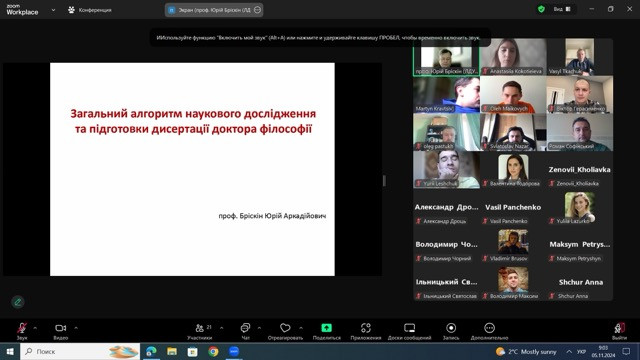This screenshot has height=360, width=640.
Task: Open the View layout button
Action: click(x=562, y=9)
